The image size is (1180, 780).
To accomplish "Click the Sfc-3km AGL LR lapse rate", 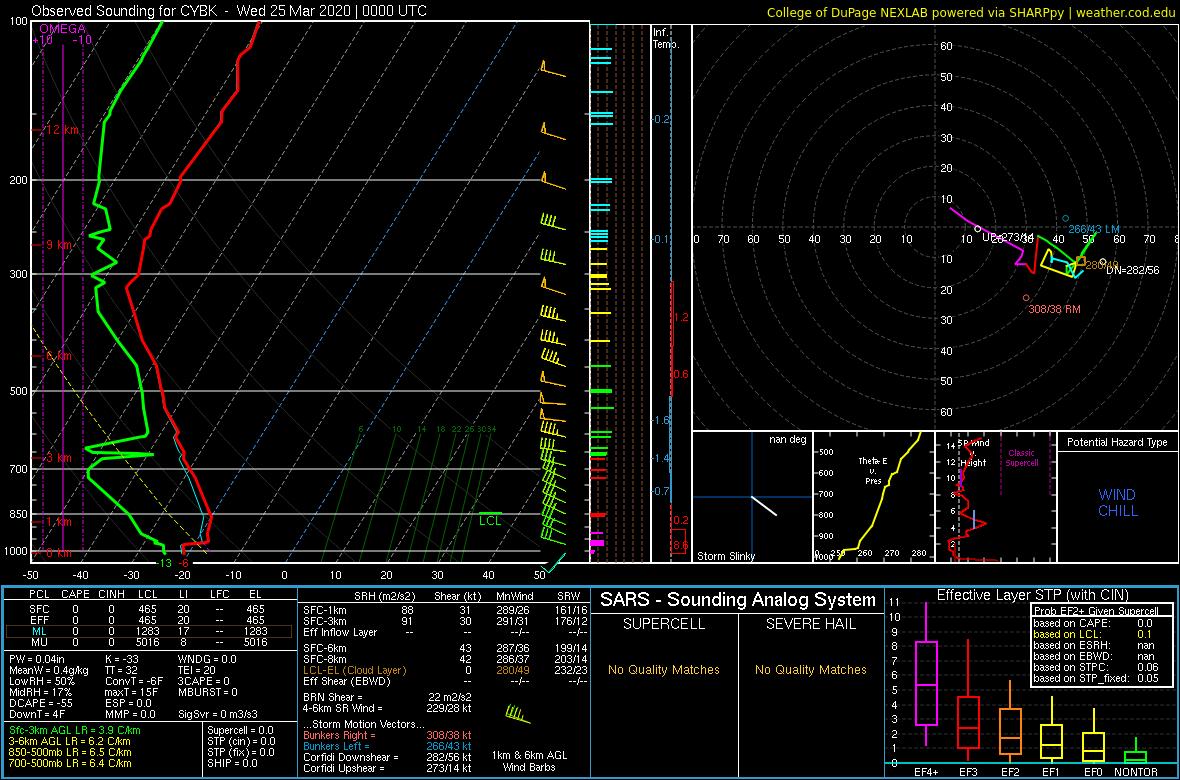I will (x=75, y=731).
